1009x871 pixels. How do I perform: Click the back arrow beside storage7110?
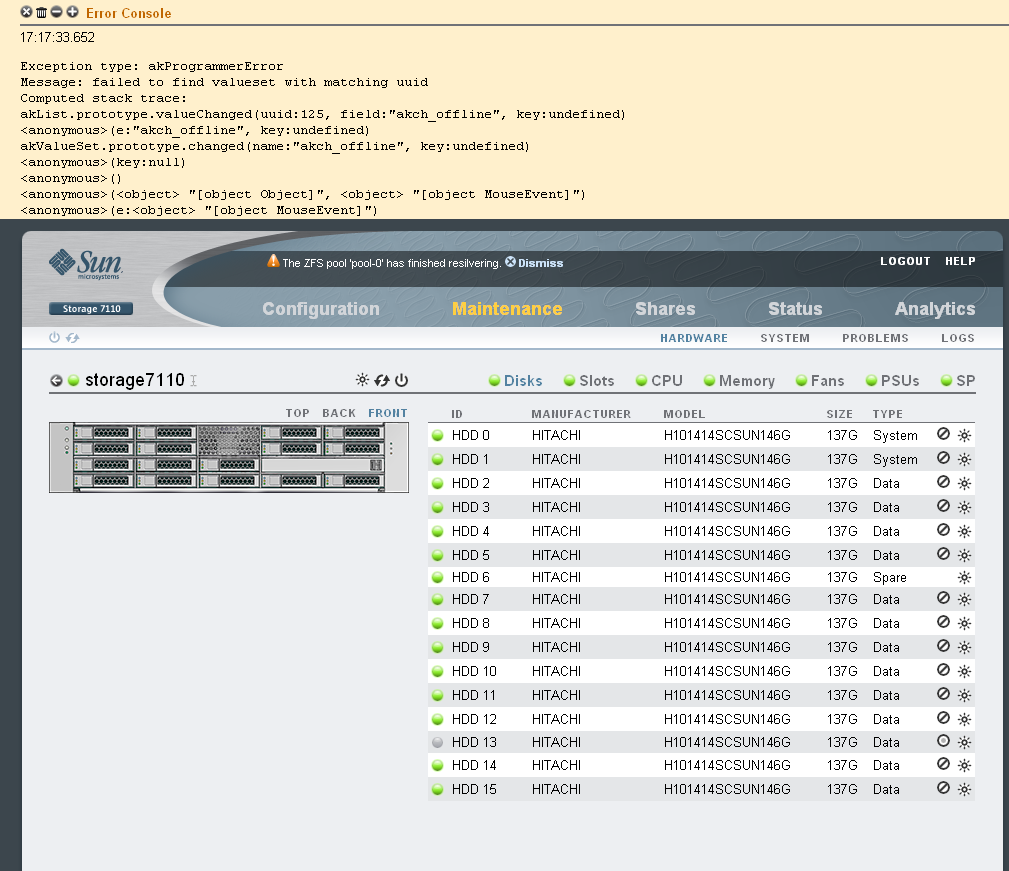pyautogui.click(x=56, y=381)
